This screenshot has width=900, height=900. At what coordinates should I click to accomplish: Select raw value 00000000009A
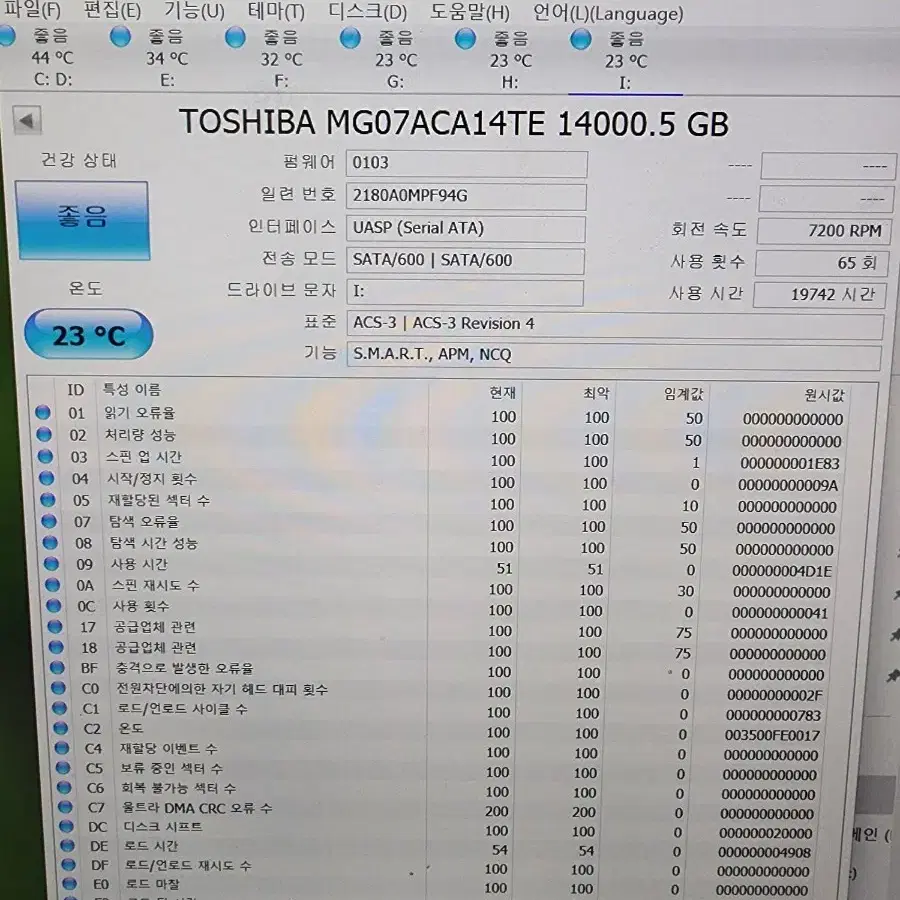[788, 486]
